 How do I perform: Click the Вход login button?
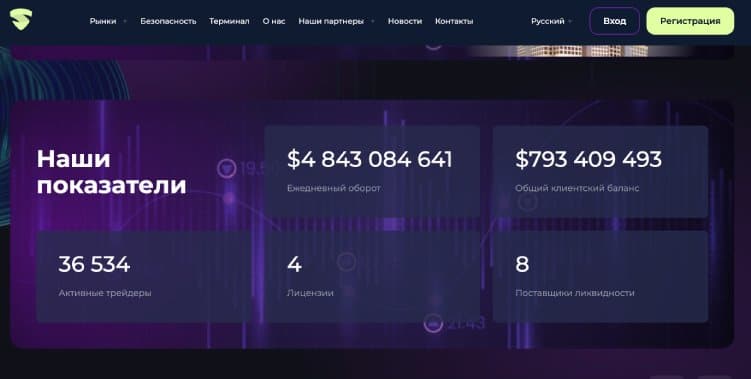point(614,21)
